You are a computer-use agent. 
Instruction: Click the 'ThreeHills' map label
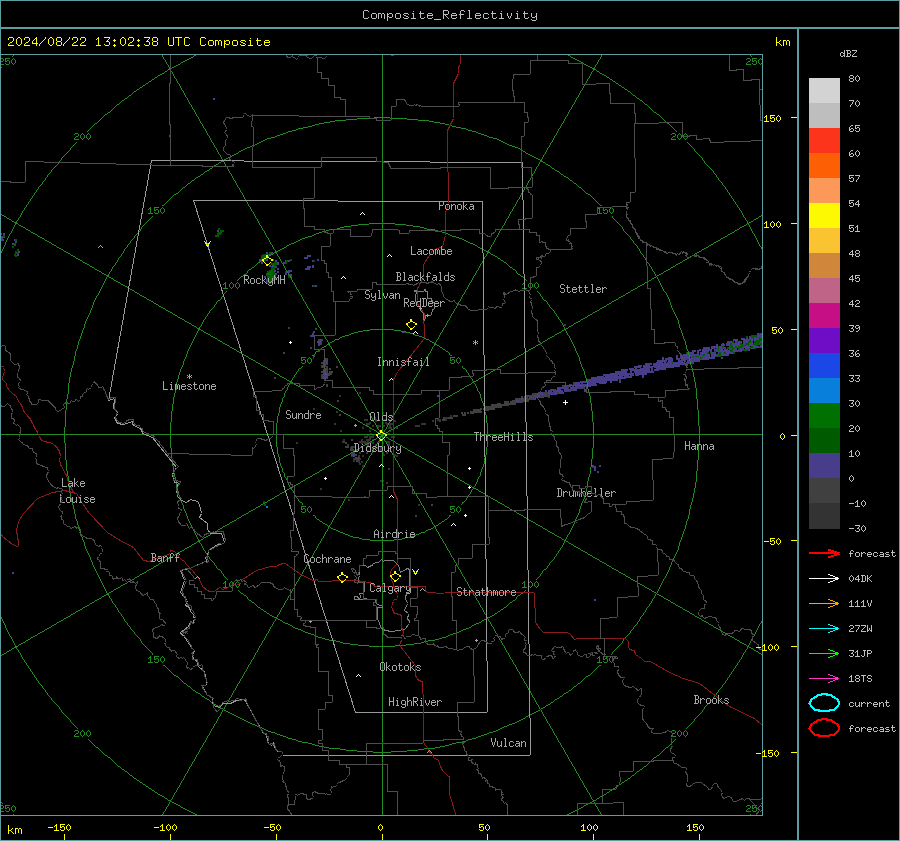point(503,437)
